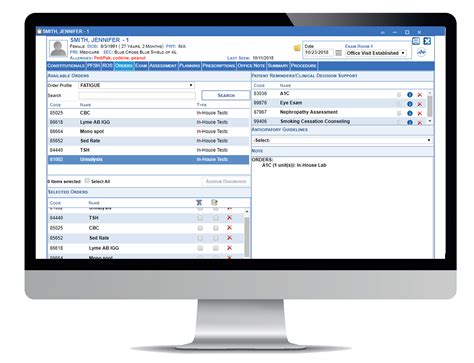
Task: Tick second checkbox in CBC selected row
Action: point(216,228)
